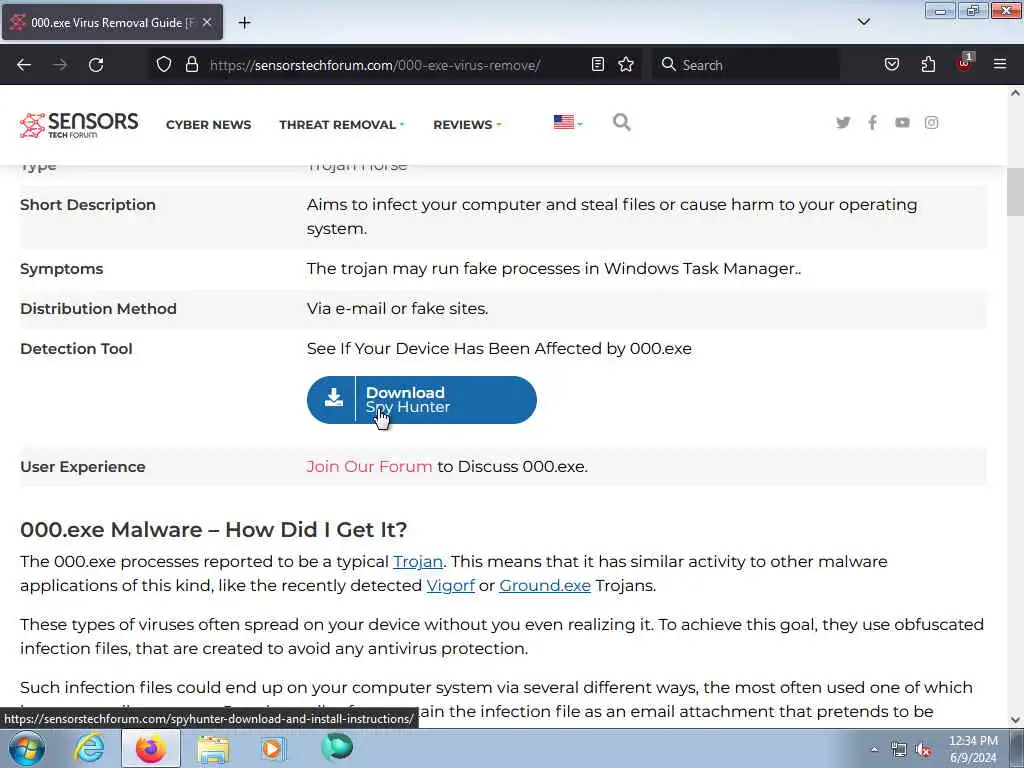Click the 'Via e-mail or fake sites.' text
This screenshot has width=1024, height=768.
(x=397, y=308)
